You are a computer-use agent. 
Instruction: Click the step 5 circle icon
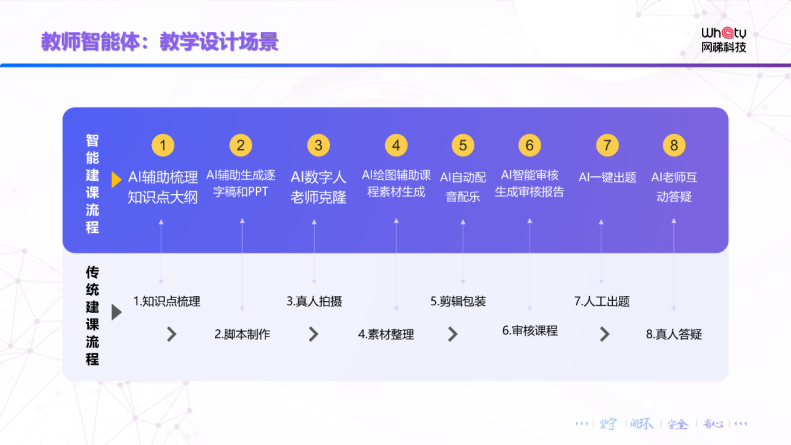point(462,145)
